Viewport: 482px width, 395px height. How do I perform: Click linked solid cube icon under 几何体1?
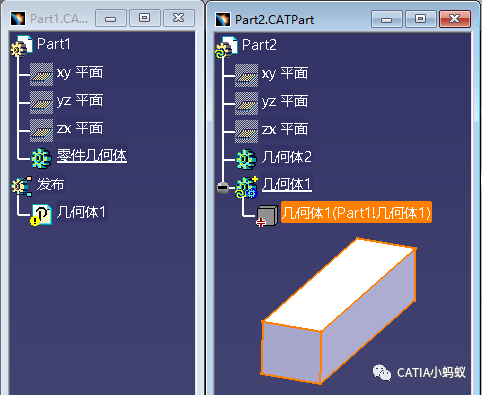[267, 216]
